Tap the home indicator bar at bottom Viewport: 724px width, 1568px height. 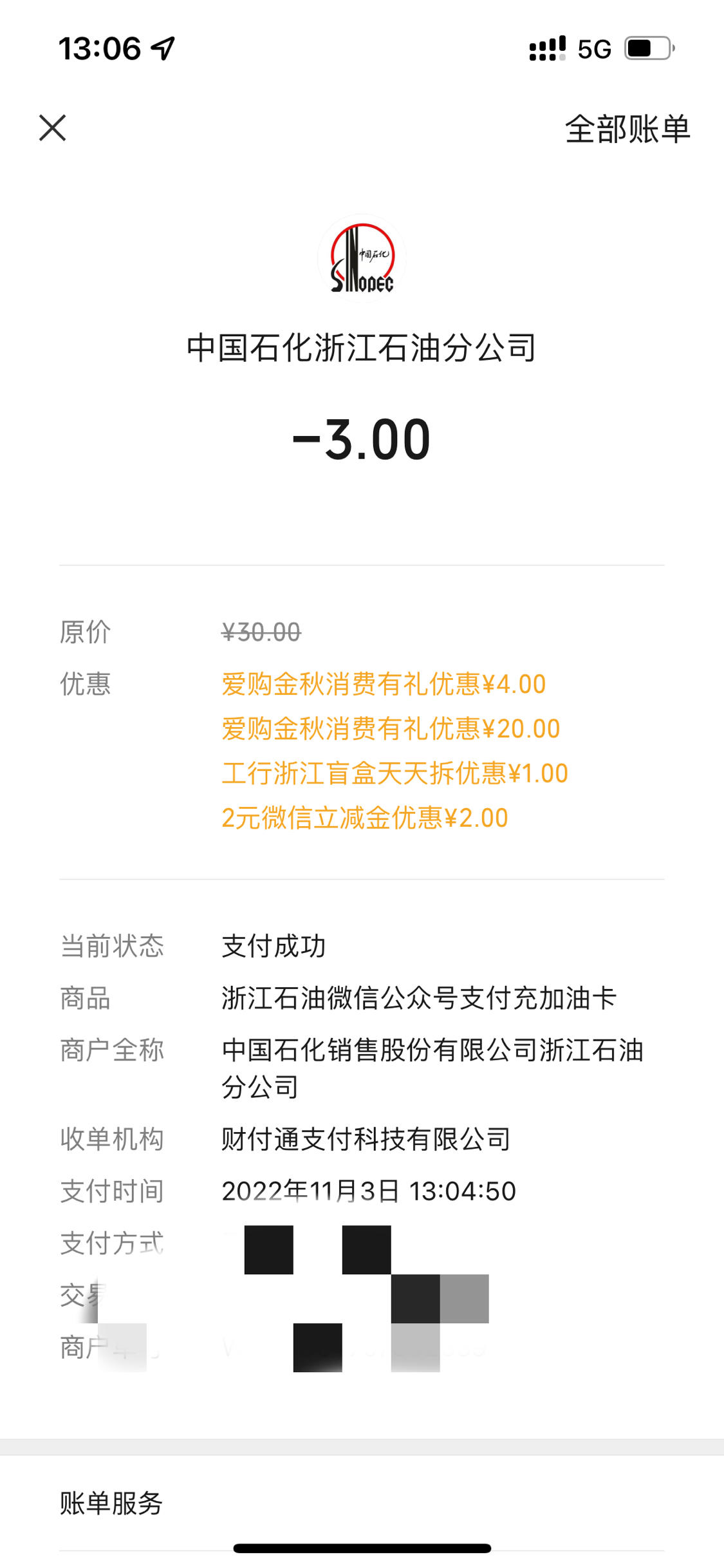pyautogui.click(x=362, y=1548)
